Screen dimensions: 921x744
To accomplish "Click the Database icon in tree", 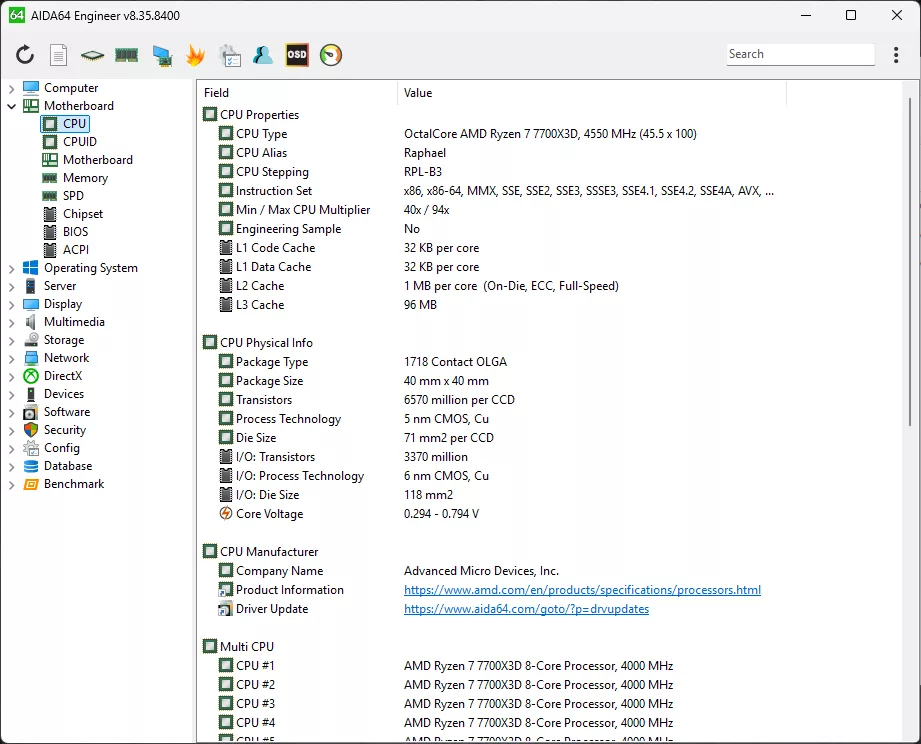I will 31,466.
